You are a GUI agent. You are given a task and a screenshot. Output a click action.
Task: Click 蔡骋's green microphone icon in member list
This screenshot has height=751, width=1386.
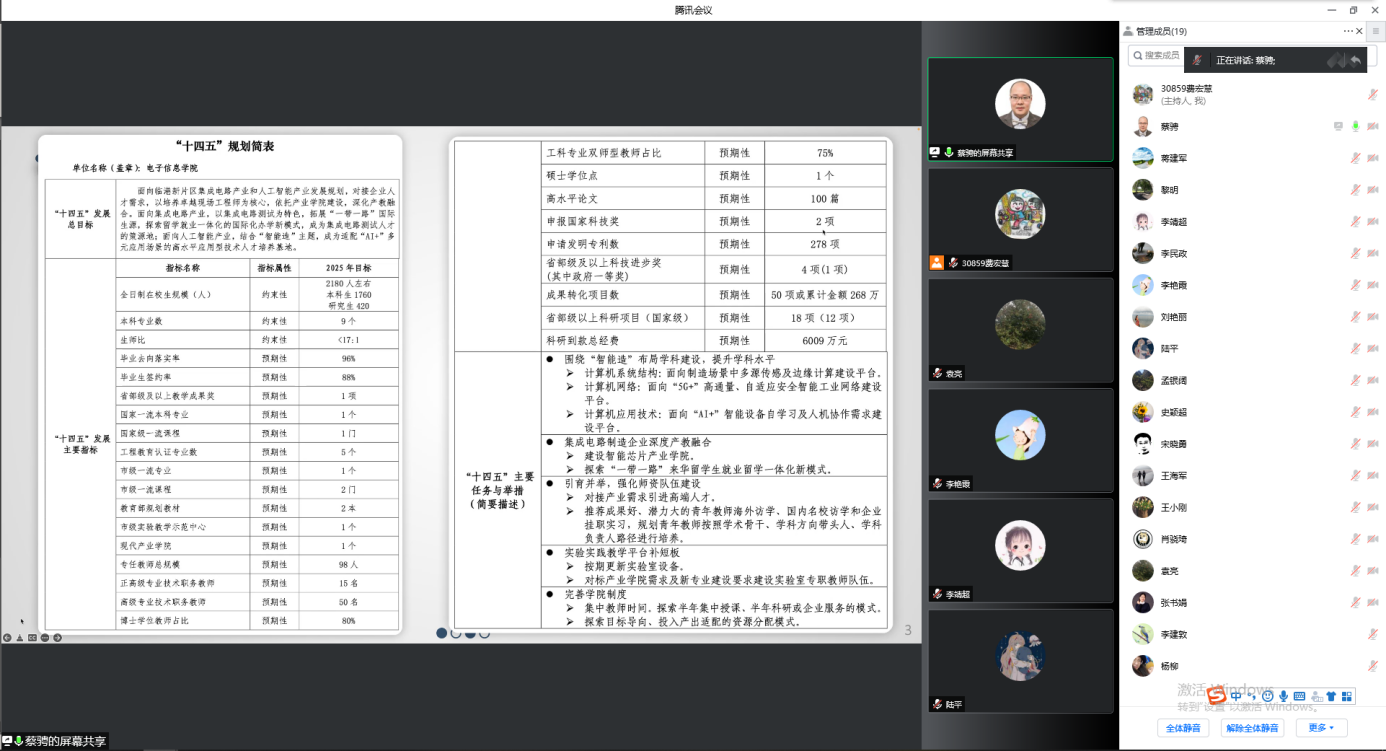(1356, 126)
